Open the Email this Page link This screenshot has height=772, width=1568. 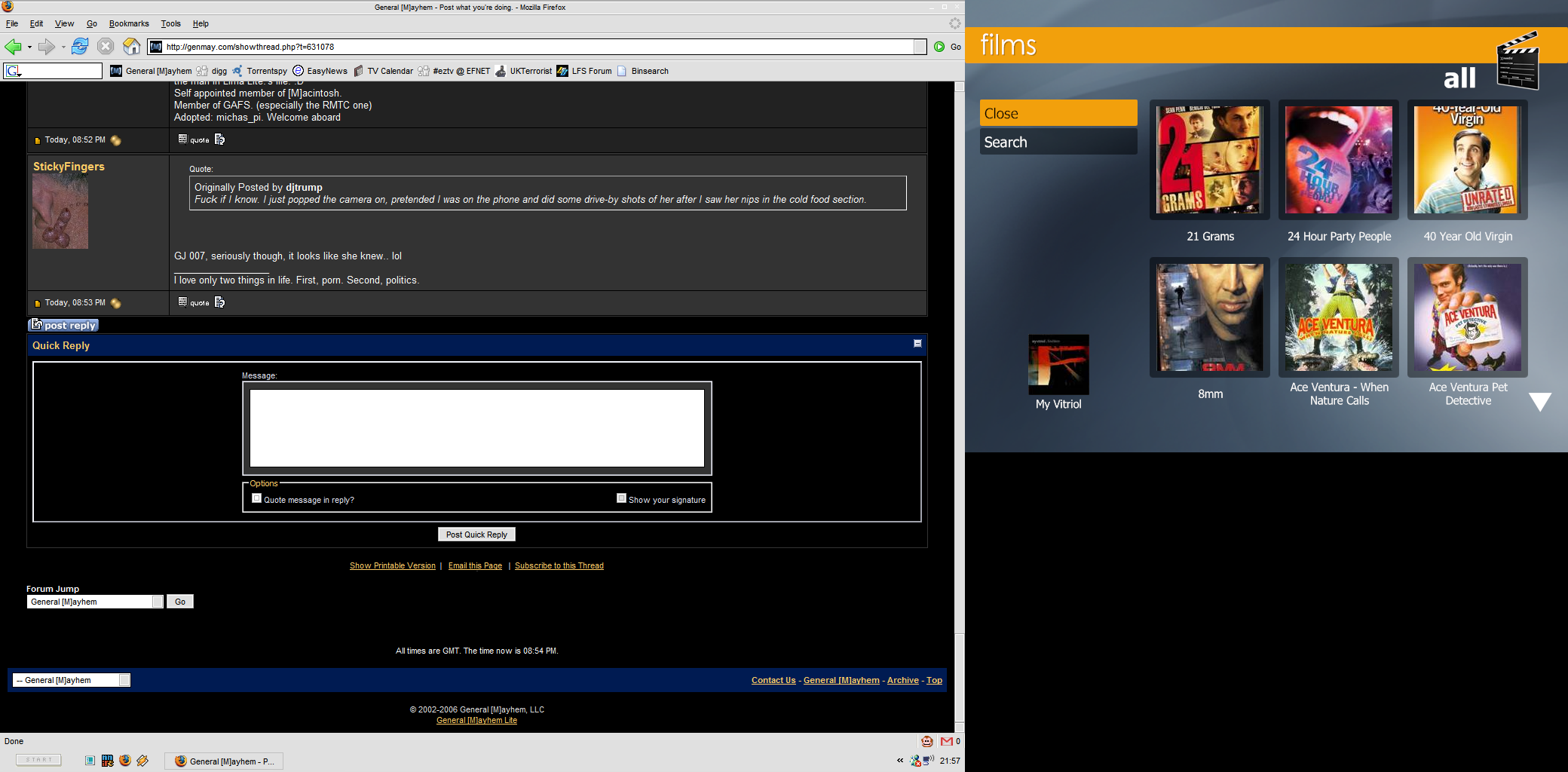click(475, 565)
